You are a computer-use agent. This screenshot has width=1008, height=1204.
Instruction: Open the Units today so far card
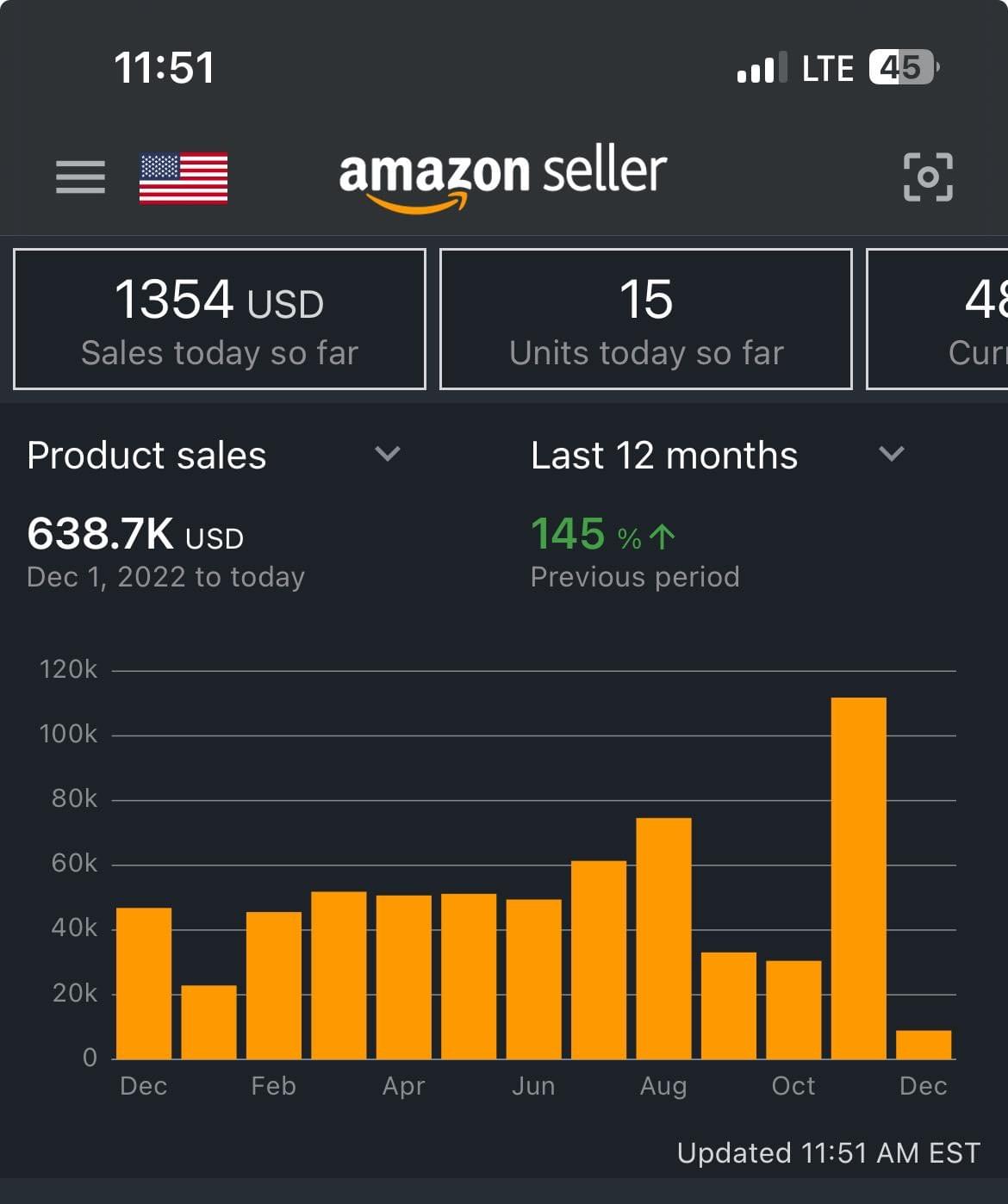pyautogui.click(x=646, y=319)
